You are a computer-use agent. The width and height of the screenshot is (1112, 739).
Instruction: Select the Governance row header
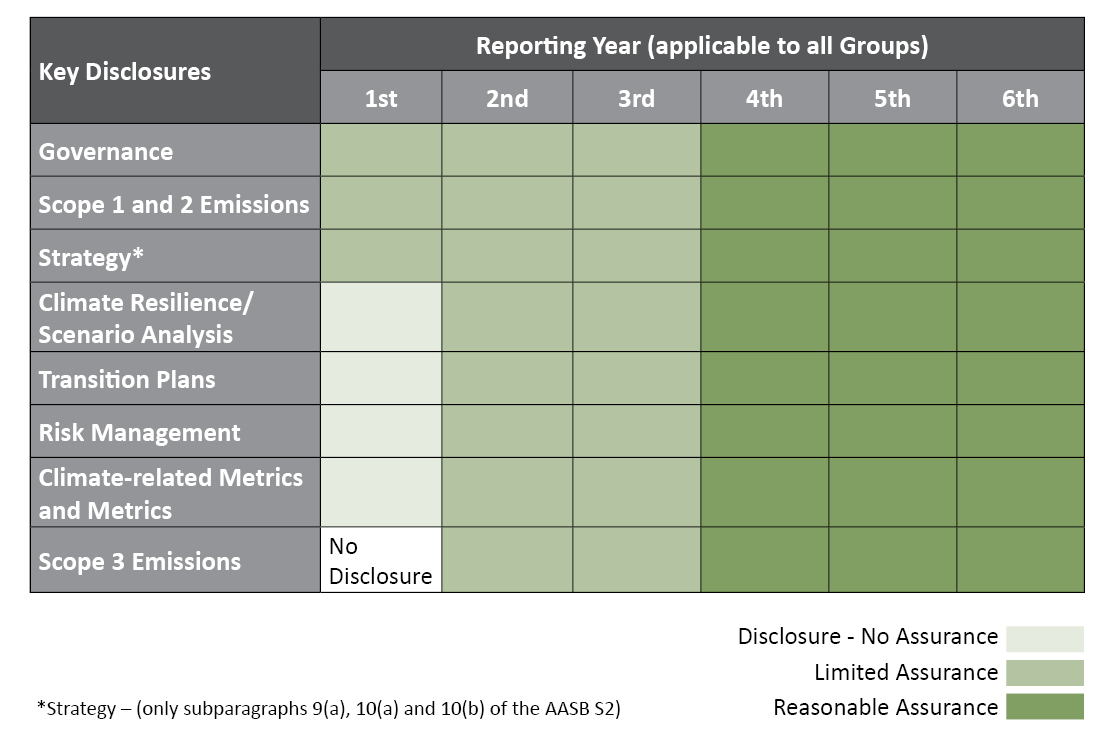click(175, 150)
